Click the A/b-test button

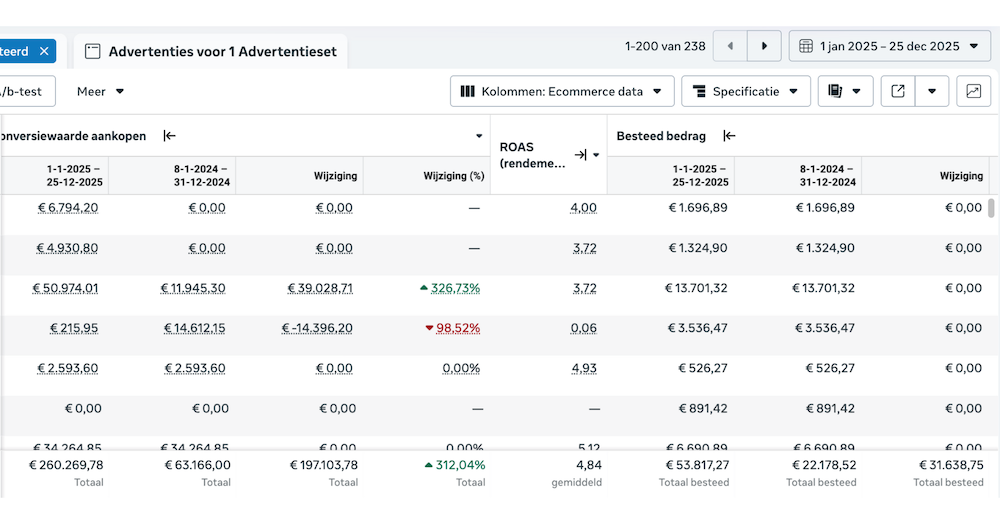coord(24,91)
